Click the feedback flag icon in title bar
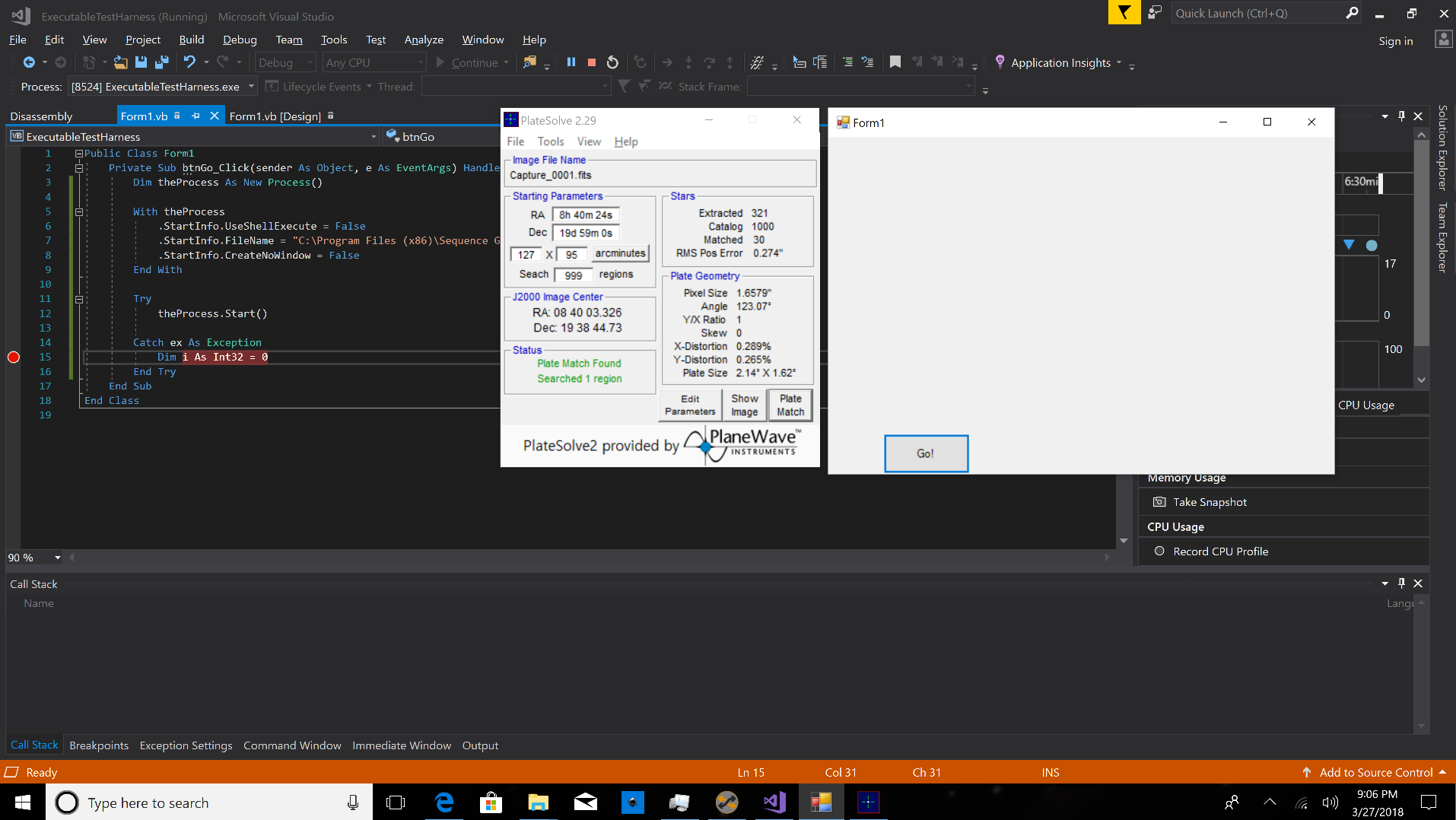Viewport: 1456px width, 820px height. coord(1124,13)
